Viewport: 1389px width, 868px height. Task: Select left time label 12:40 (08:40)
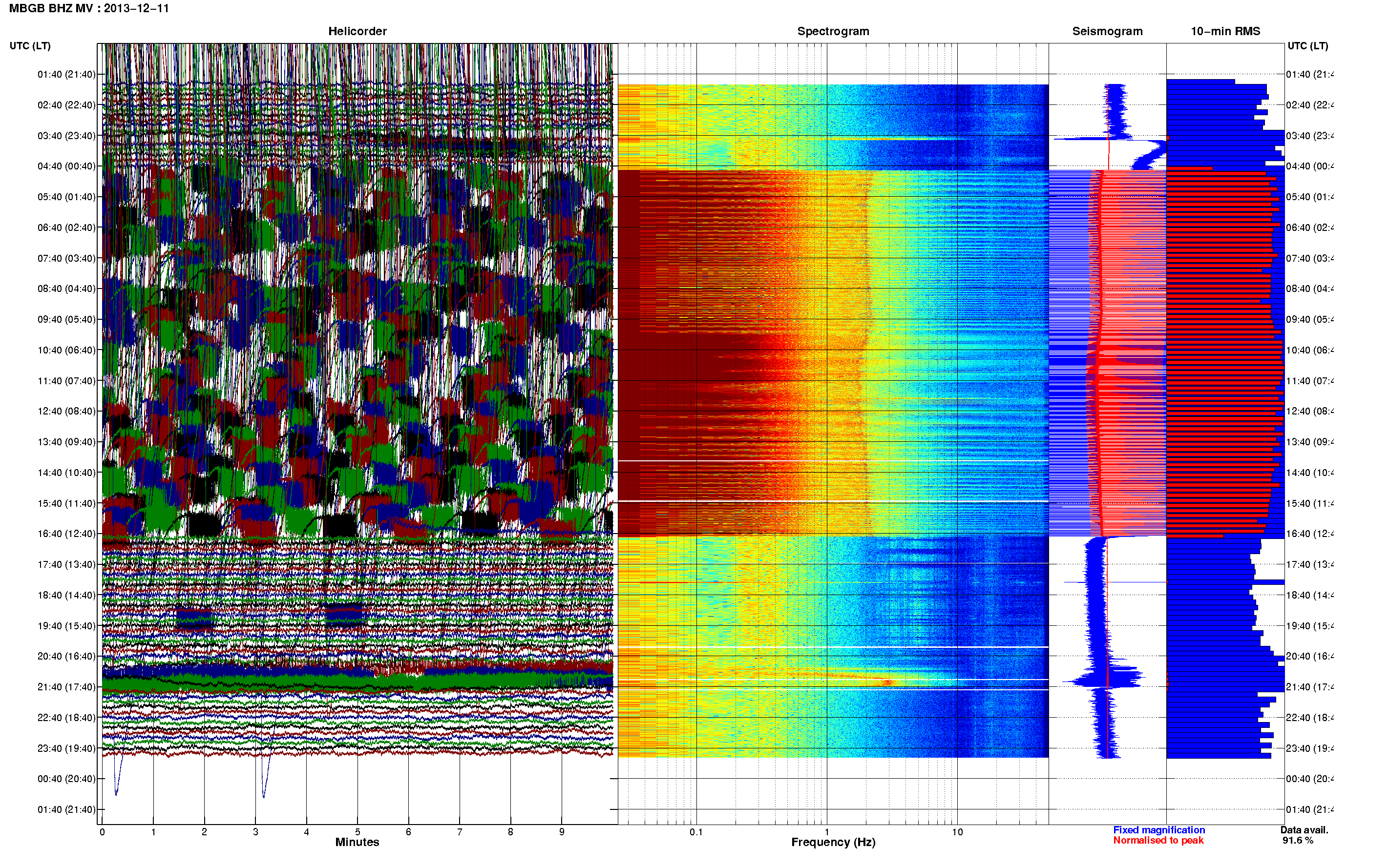coord(66,411)
